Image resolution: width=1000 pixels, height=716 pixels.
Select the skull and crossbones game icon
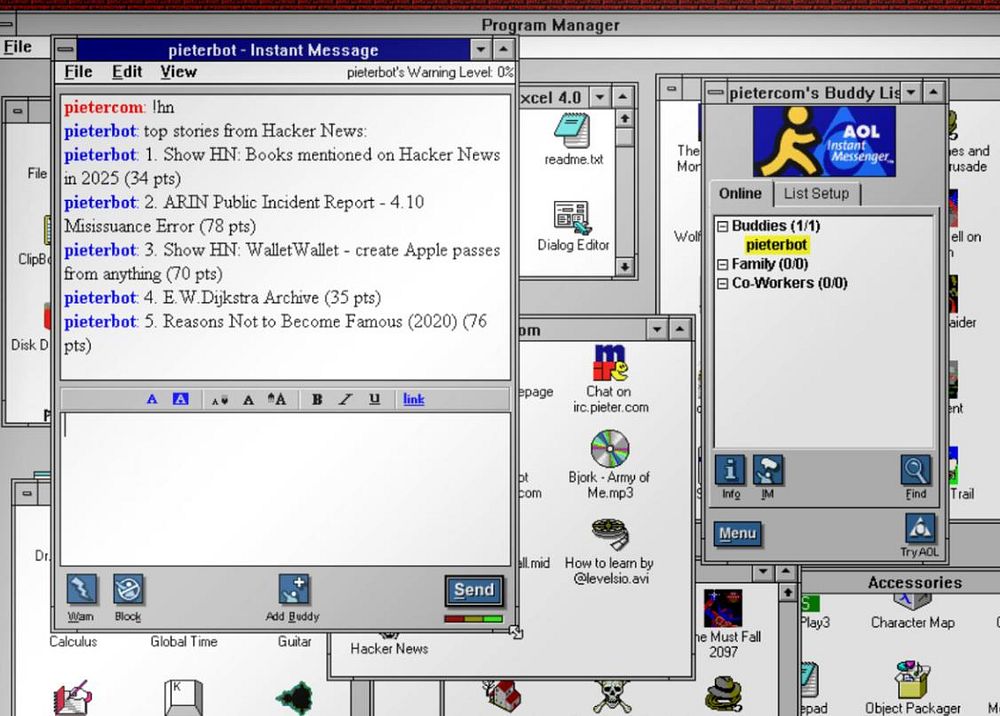coord(612,696)
